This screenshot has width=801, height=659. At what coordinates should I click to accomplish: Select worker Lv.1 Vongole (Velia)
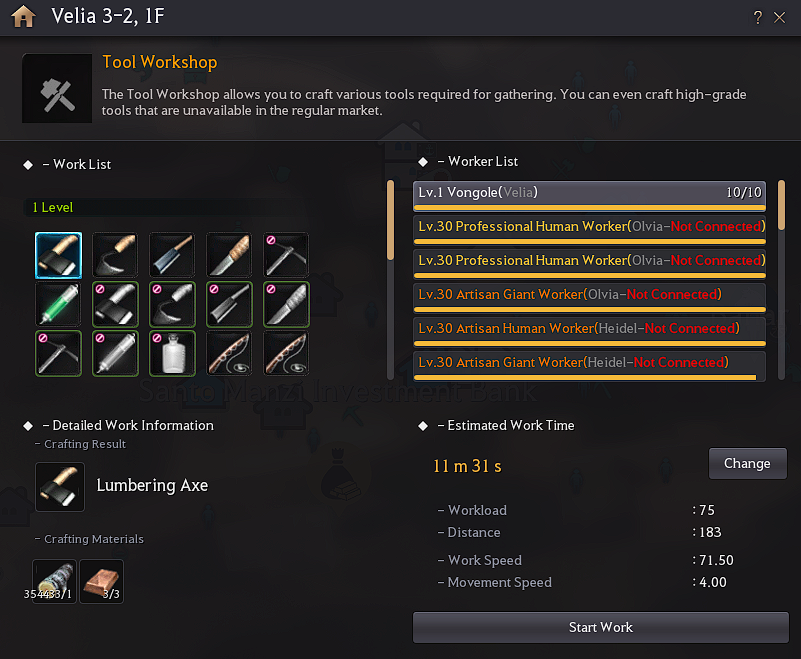pos(589,196)
